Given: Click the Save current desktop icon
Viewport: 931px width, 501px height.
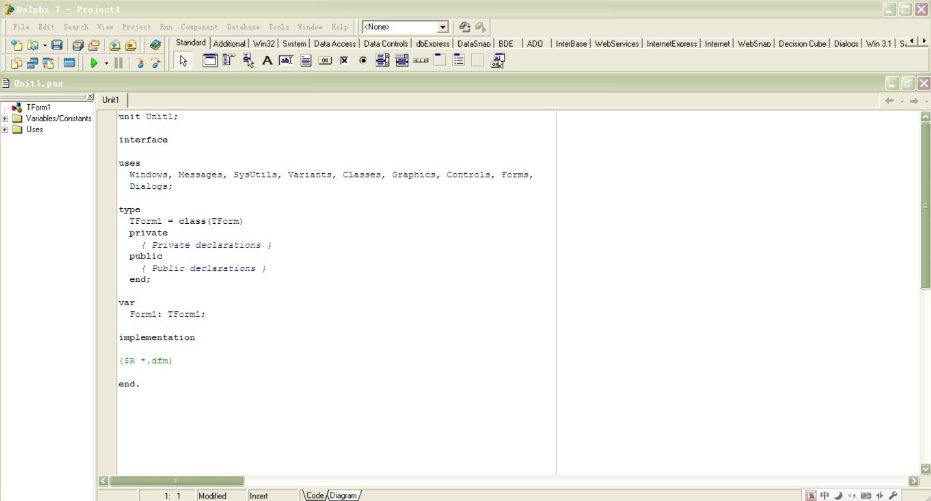Looking at the screenshot, I should [464, 27].
